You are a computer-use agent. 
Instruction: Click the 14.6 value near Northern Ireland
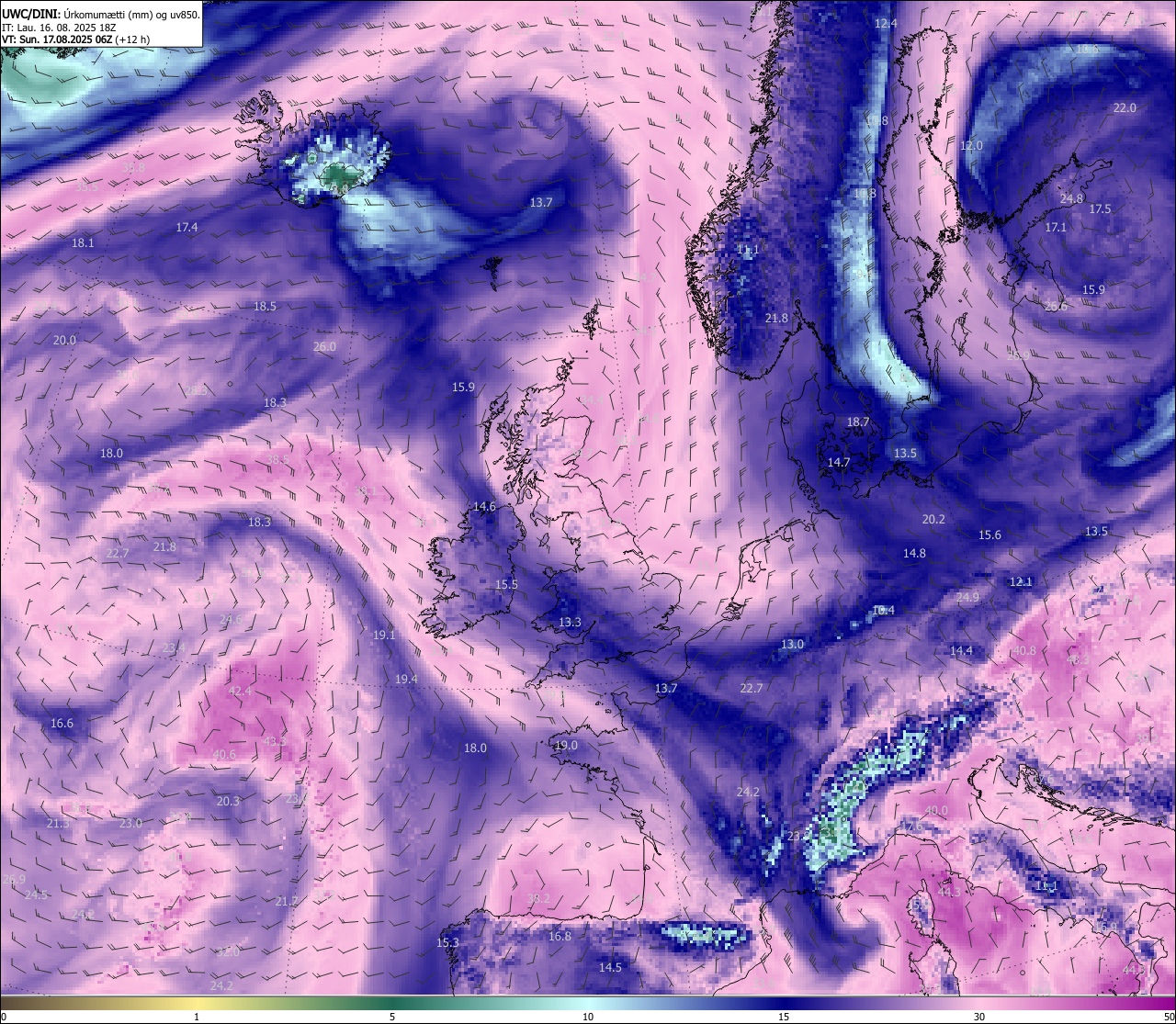(484, 506)
